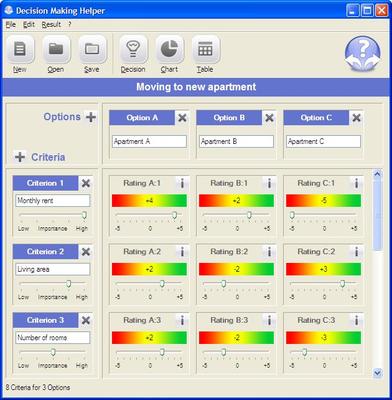
Task: Click the Rating B:1 slider handle
Action: tap(249, 215)
